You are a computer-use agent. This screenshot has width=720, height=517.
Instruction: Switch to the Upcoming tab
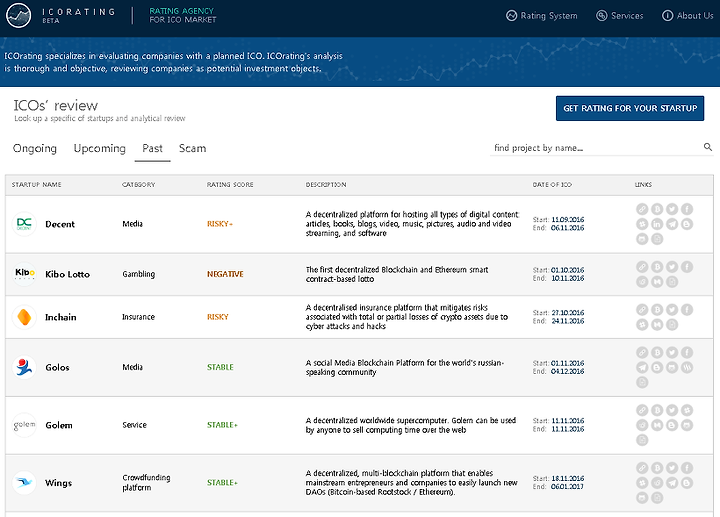100,148
